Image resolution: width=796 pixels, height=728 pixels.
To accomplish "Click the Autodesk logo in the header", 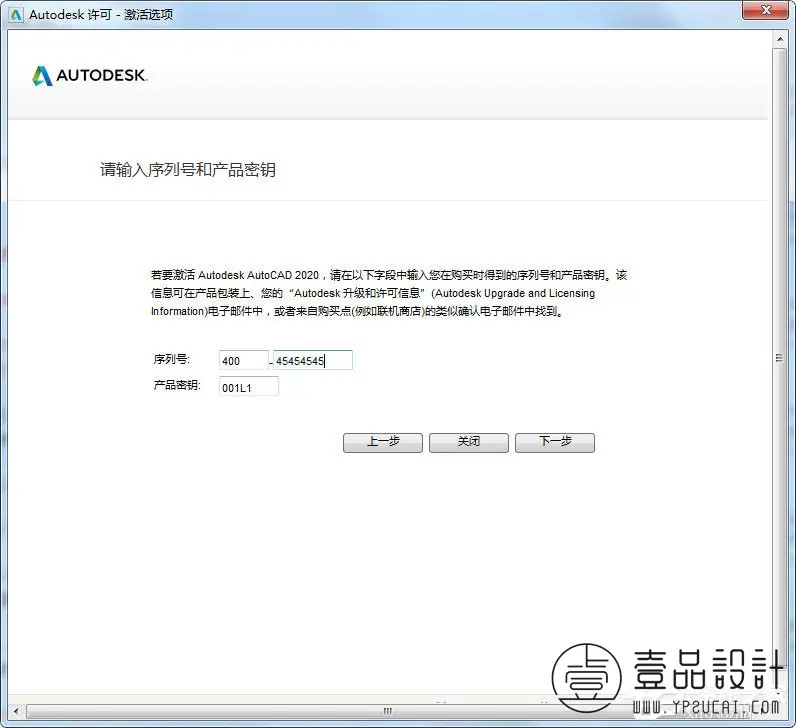I will [x=90, y=76].
